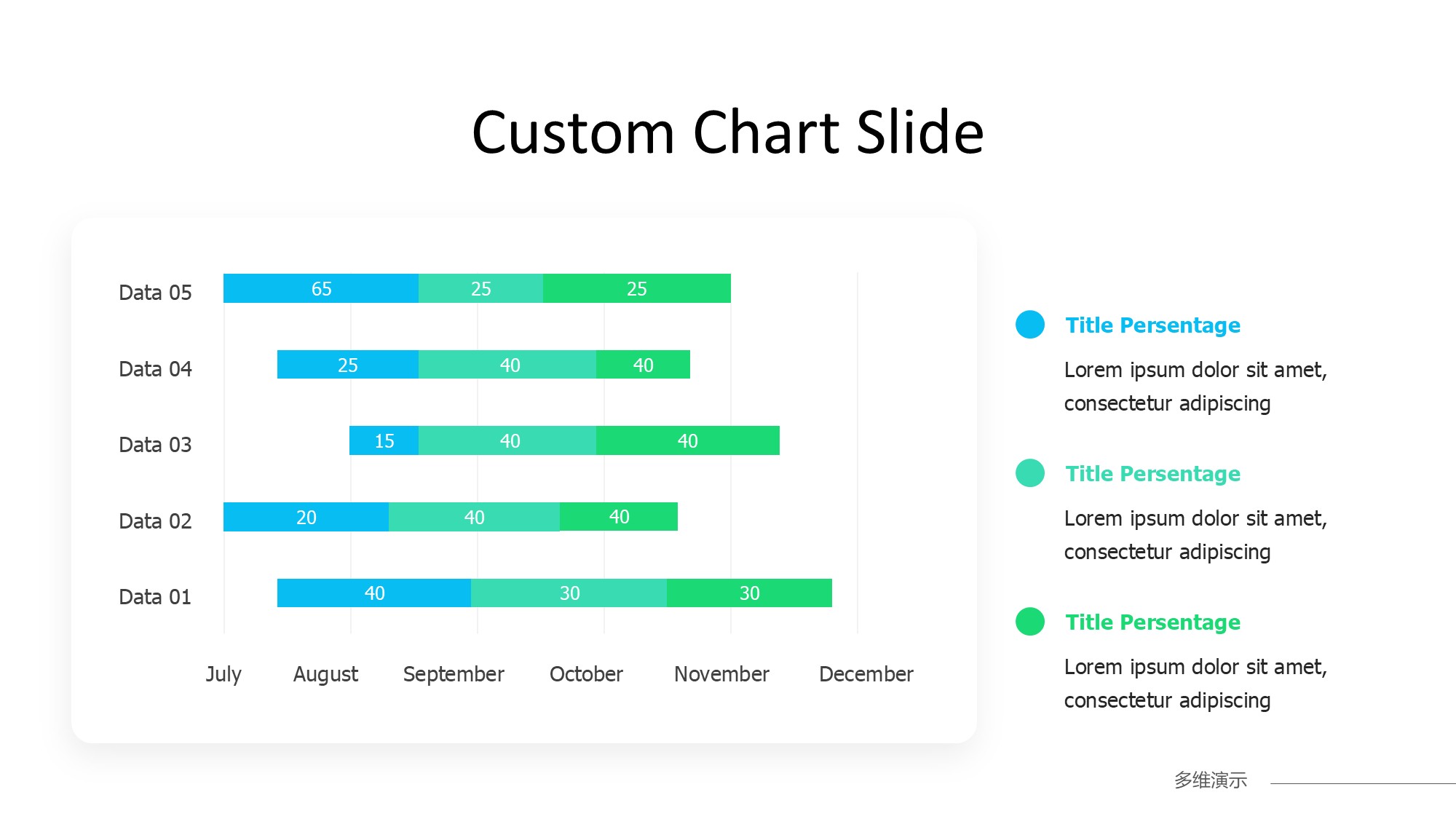Select the Data 01 axis label
The image size is (1456, 819).
[x=155, y=597]
